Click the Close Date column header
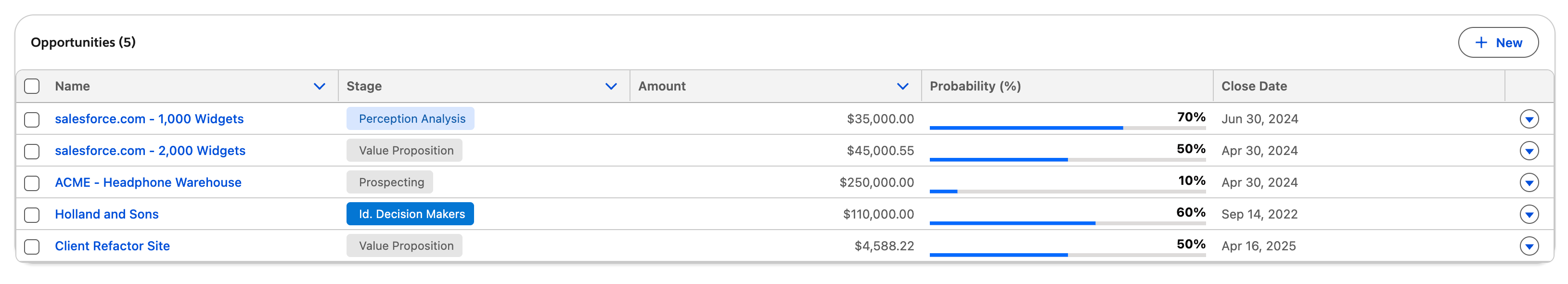This screenshot has height=284, width=1568. click(x=1253, y=86)
